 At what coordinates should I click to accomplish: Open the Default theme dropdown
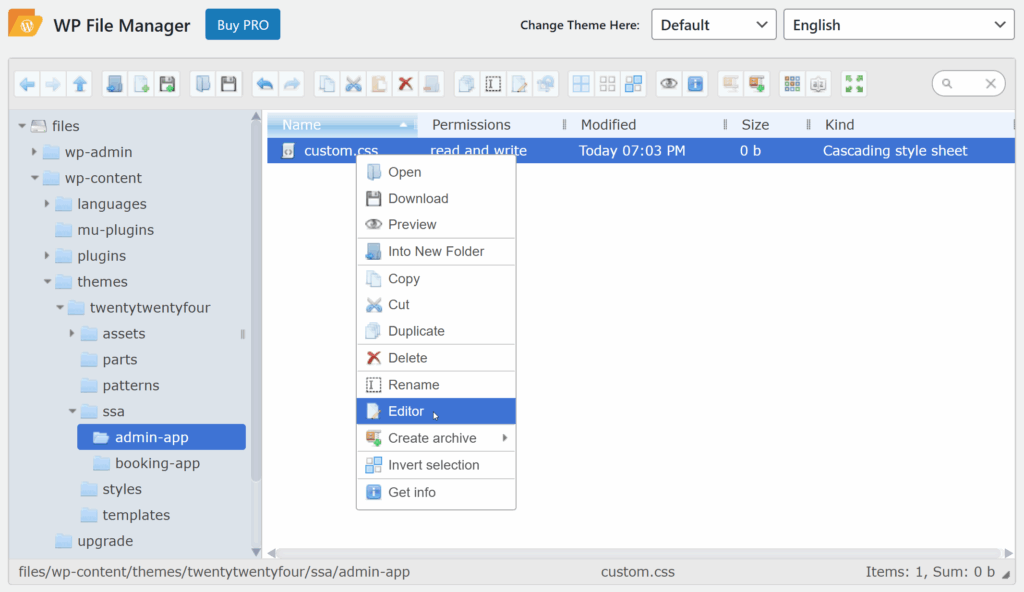click(713, 24)
